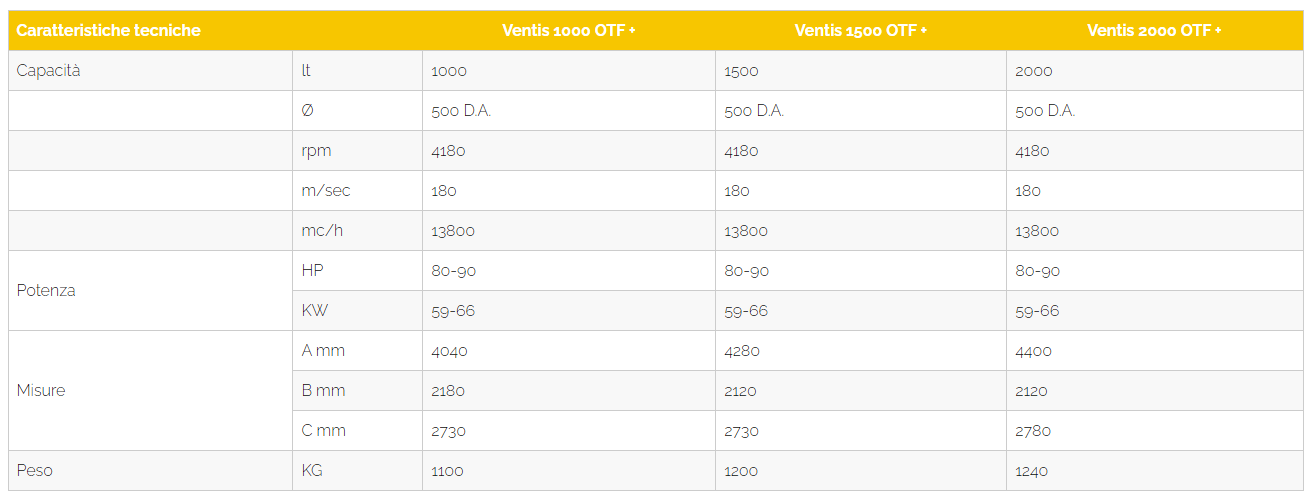Select the 2180 value in B mm row

coord(448,391)
